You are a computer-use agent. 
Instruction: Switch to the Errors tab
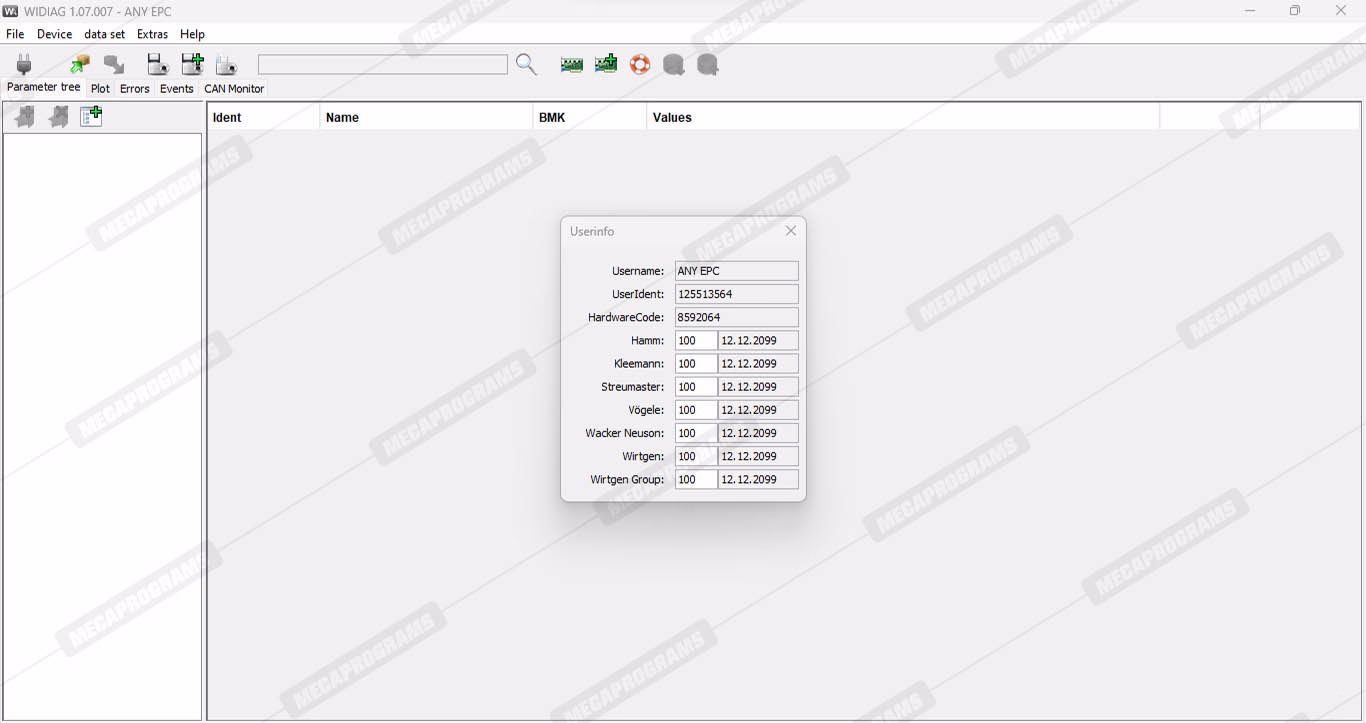click(134, 89)
